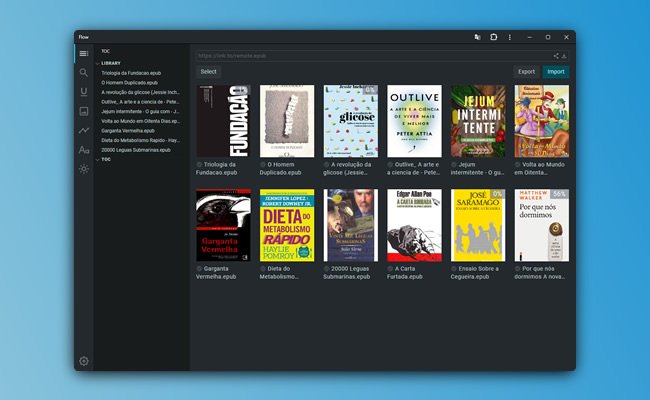This screenshot has width=650, height=400.
Task: Open Volta ao Mundo em Oitenta Dias in sidebar
Action: tap(141, 121)
